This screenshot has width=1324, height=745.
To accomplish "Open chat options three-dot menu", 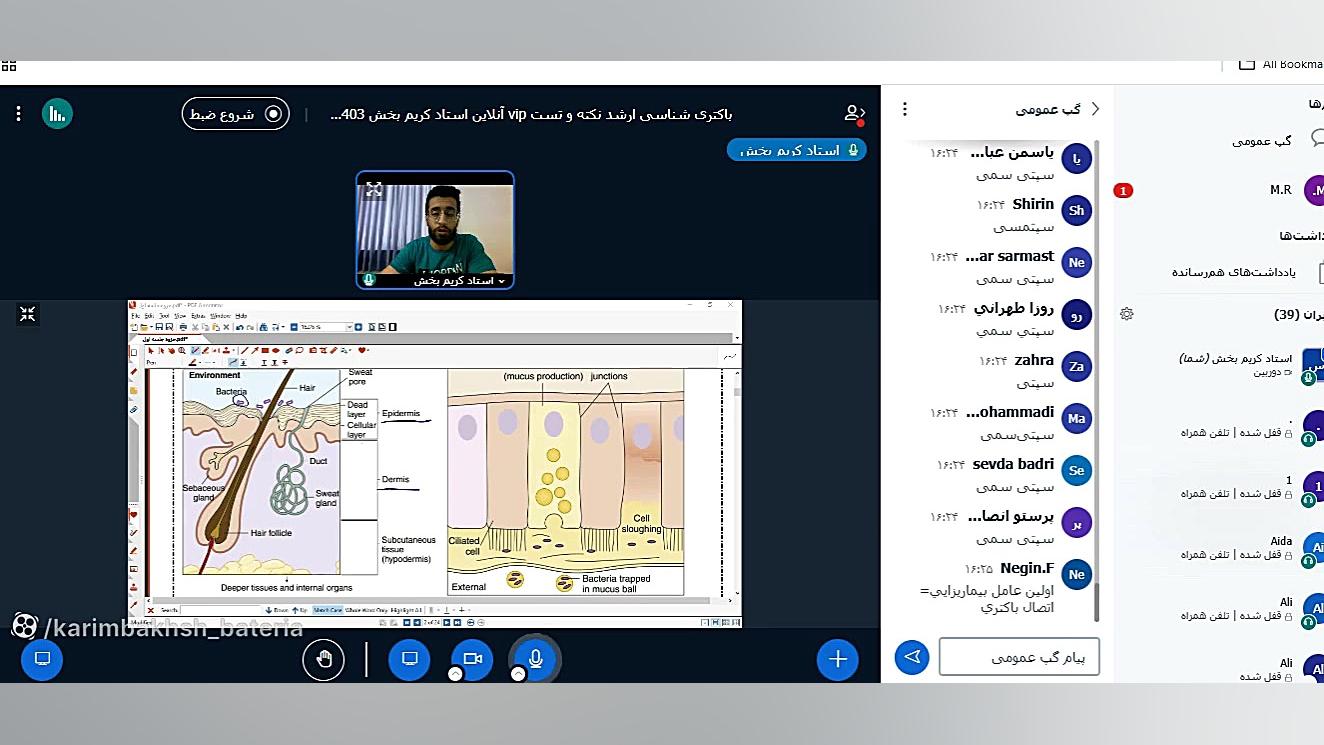I will (905, 109).
